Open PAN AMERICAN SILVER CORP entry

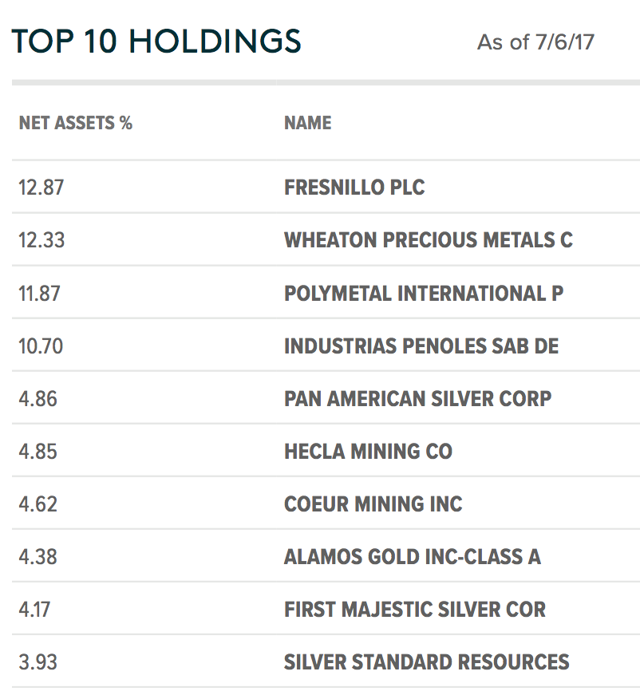tap(418, 399)
